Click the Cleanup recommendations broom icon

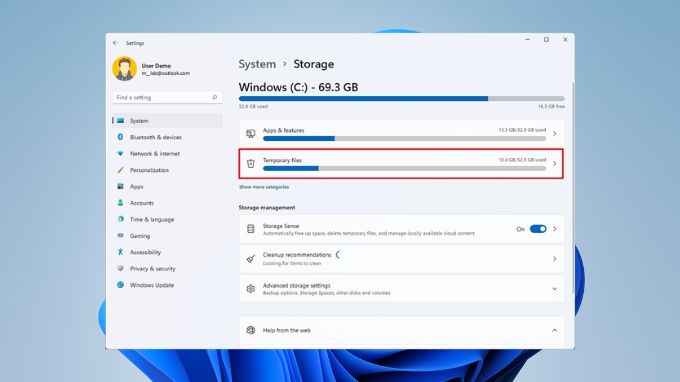(251, 259)
